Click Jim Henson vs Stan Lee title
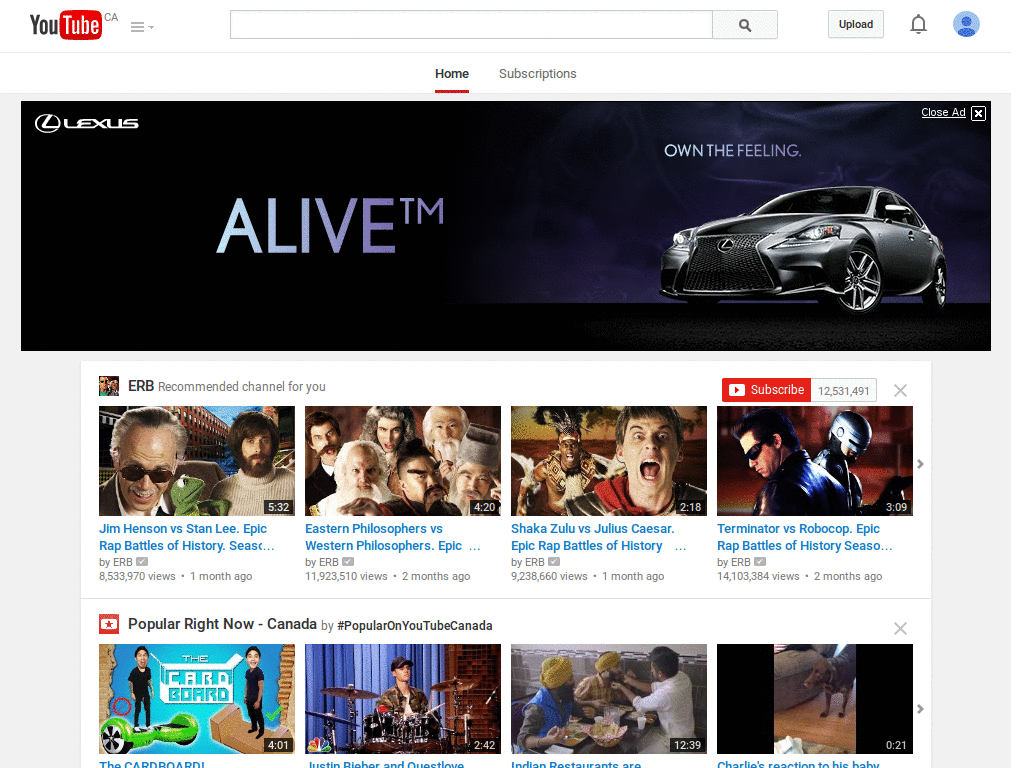Image resolution: width=1024 pixels, height=768 pixels. pos(187,537)
